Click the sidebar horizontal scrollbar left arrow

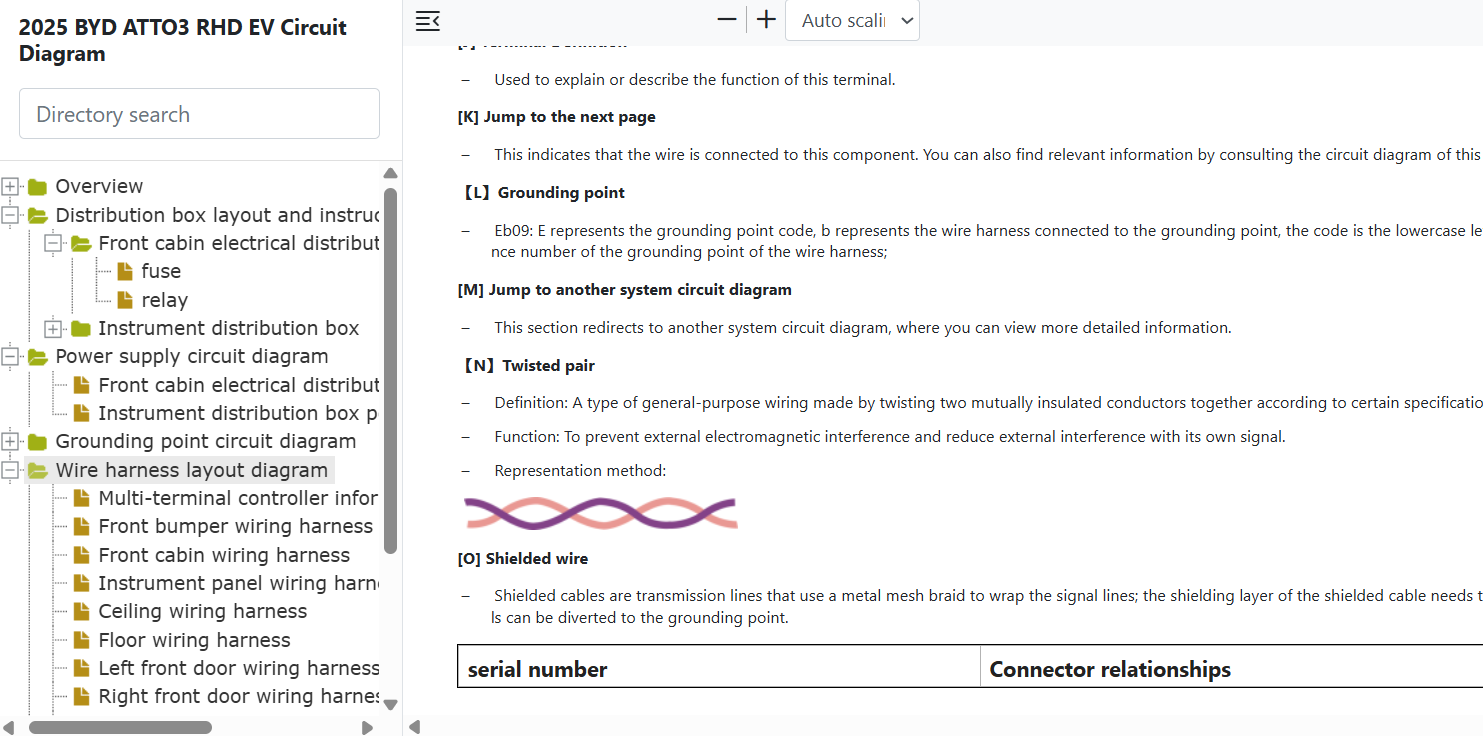pos(9,727)
